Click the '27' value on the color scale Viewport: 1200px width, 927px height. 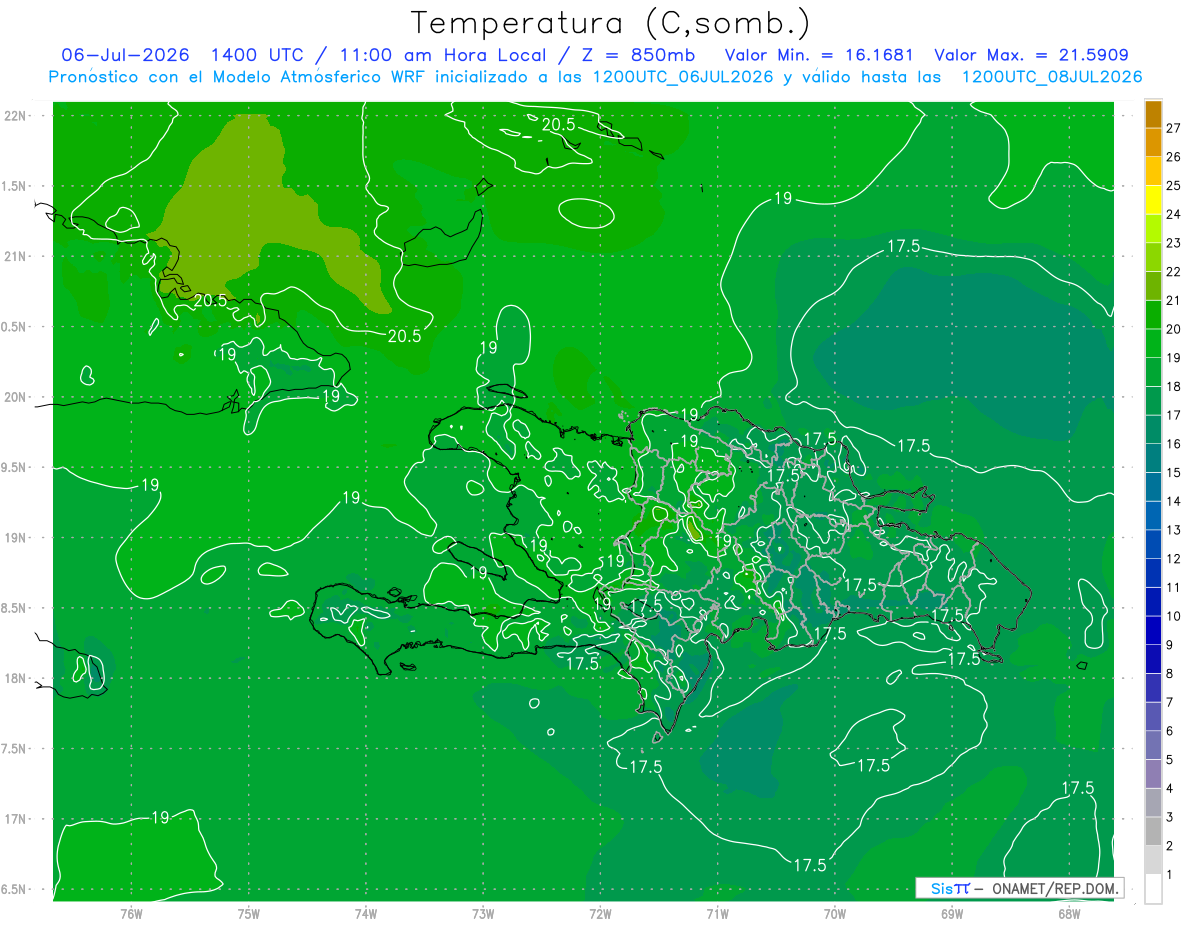click(x=1173, y=128)
